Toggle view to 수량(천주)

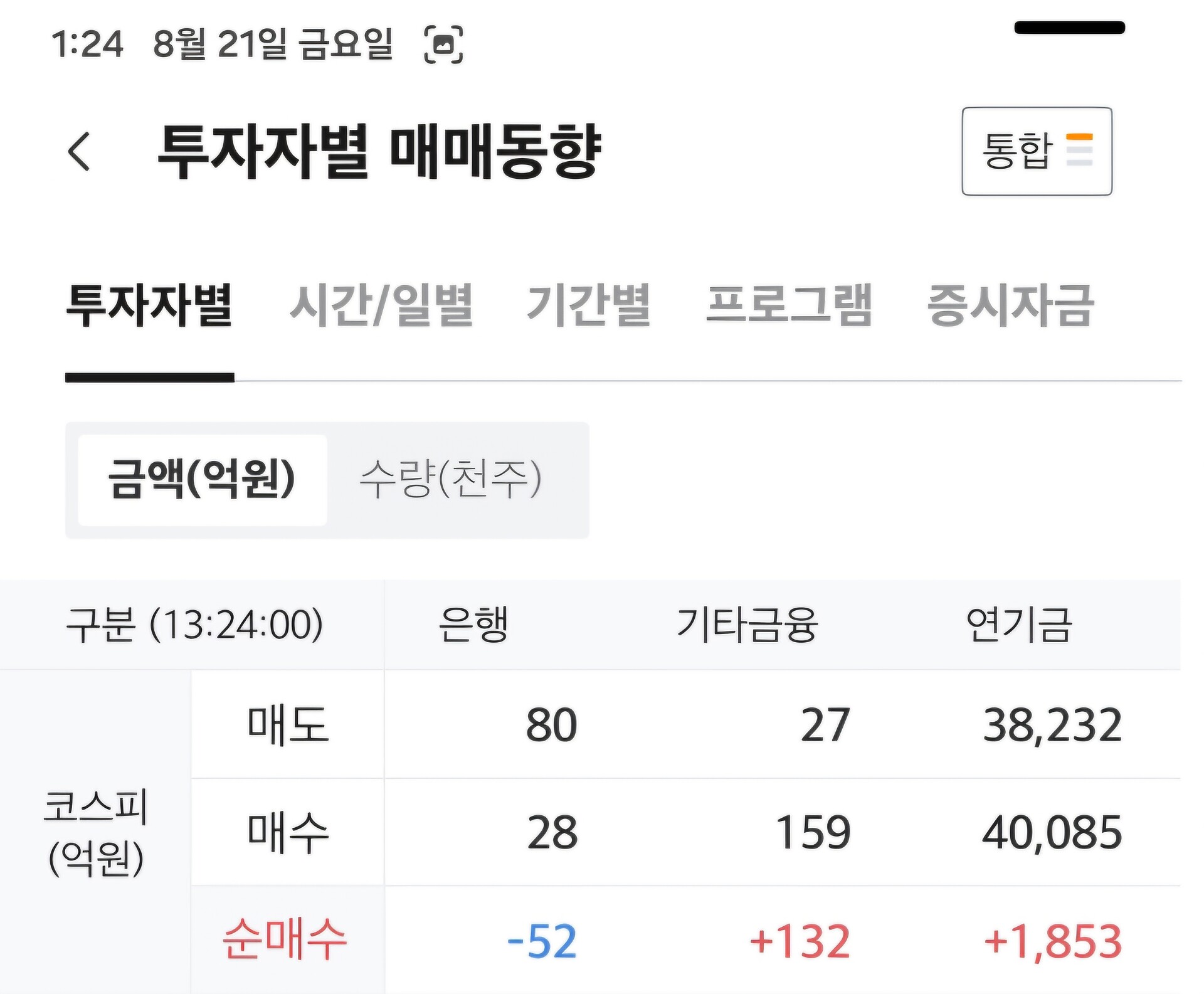(450, 480)
